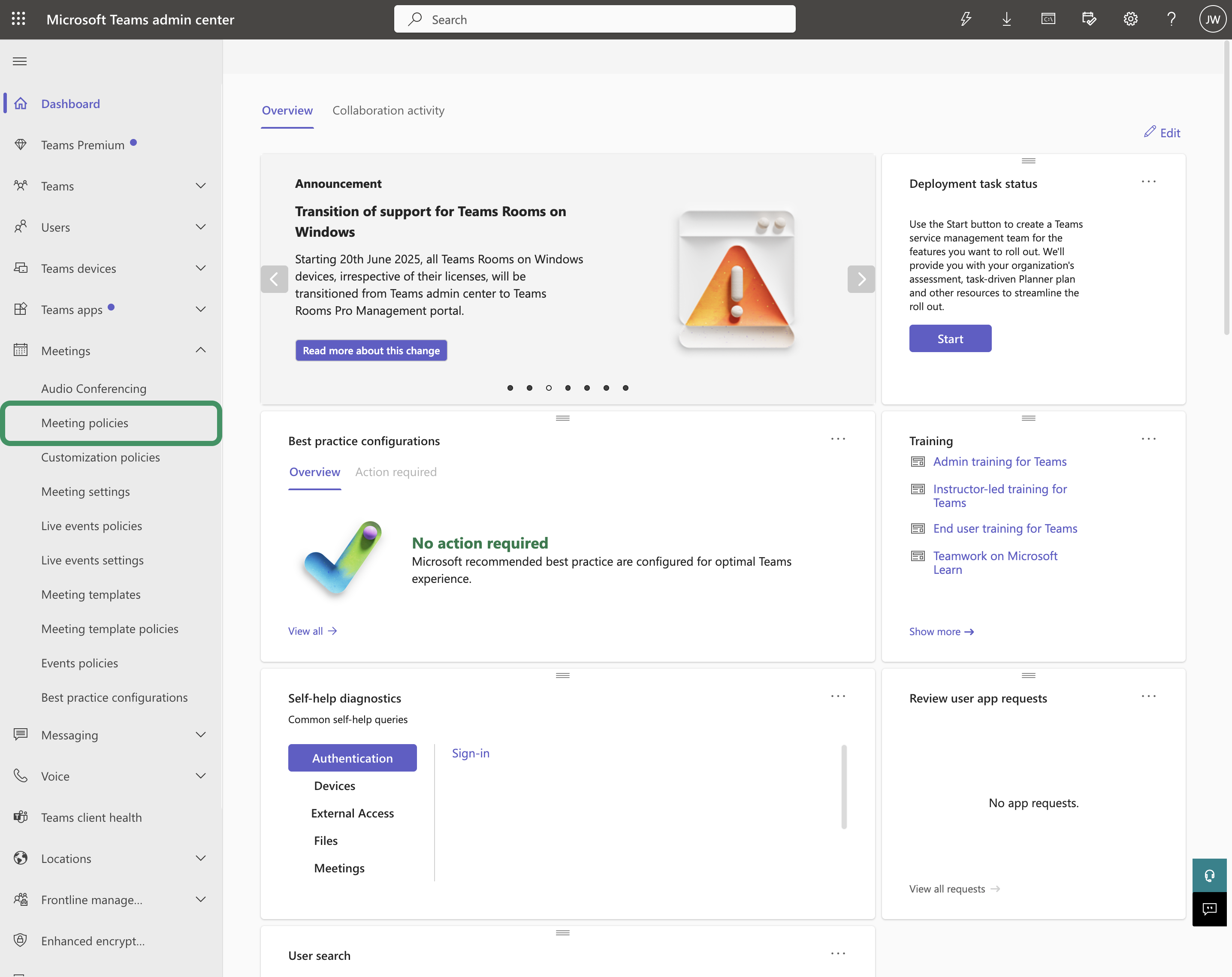The height and width of the screenshot is (977, 1232).
Task: Open Action required tab in Best practice
Action: (x=396, y=472)
